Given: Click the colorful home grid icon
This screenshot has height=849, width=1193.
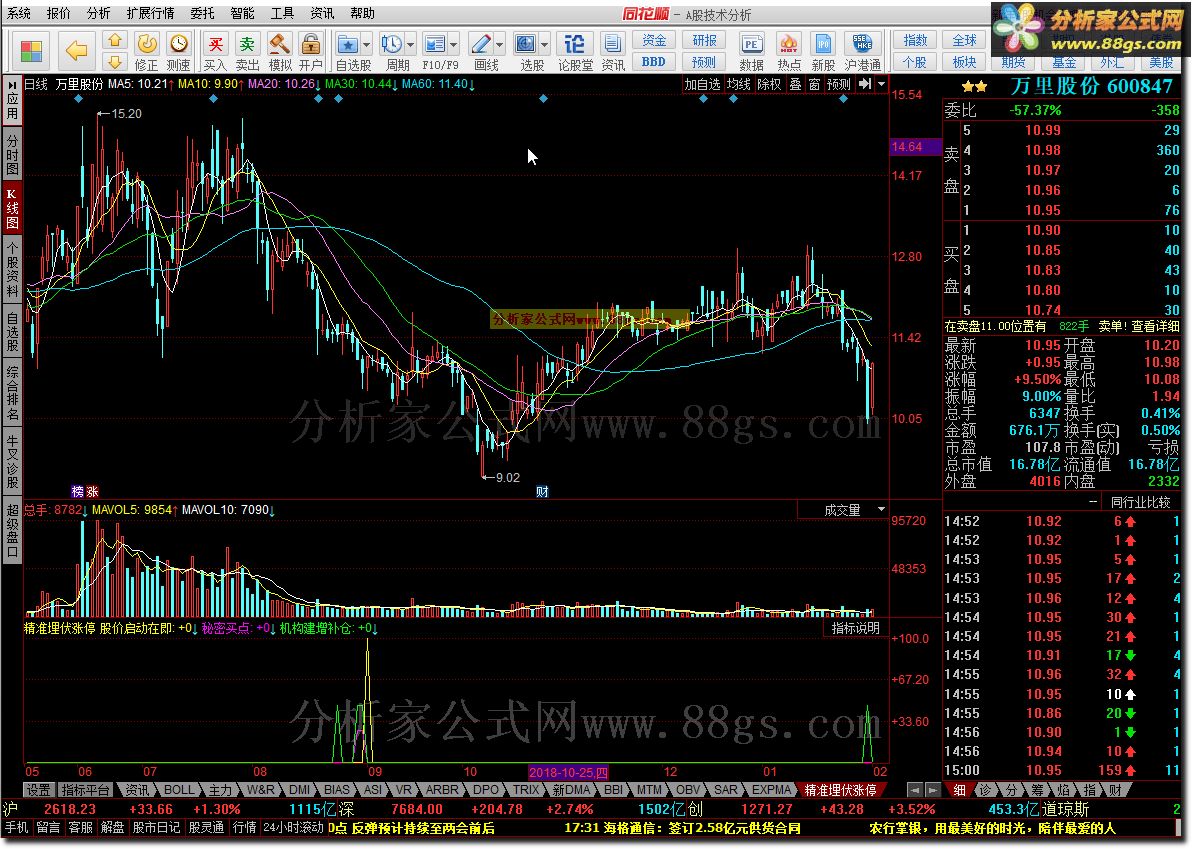Looking at the screenshot, I should 31,51.
